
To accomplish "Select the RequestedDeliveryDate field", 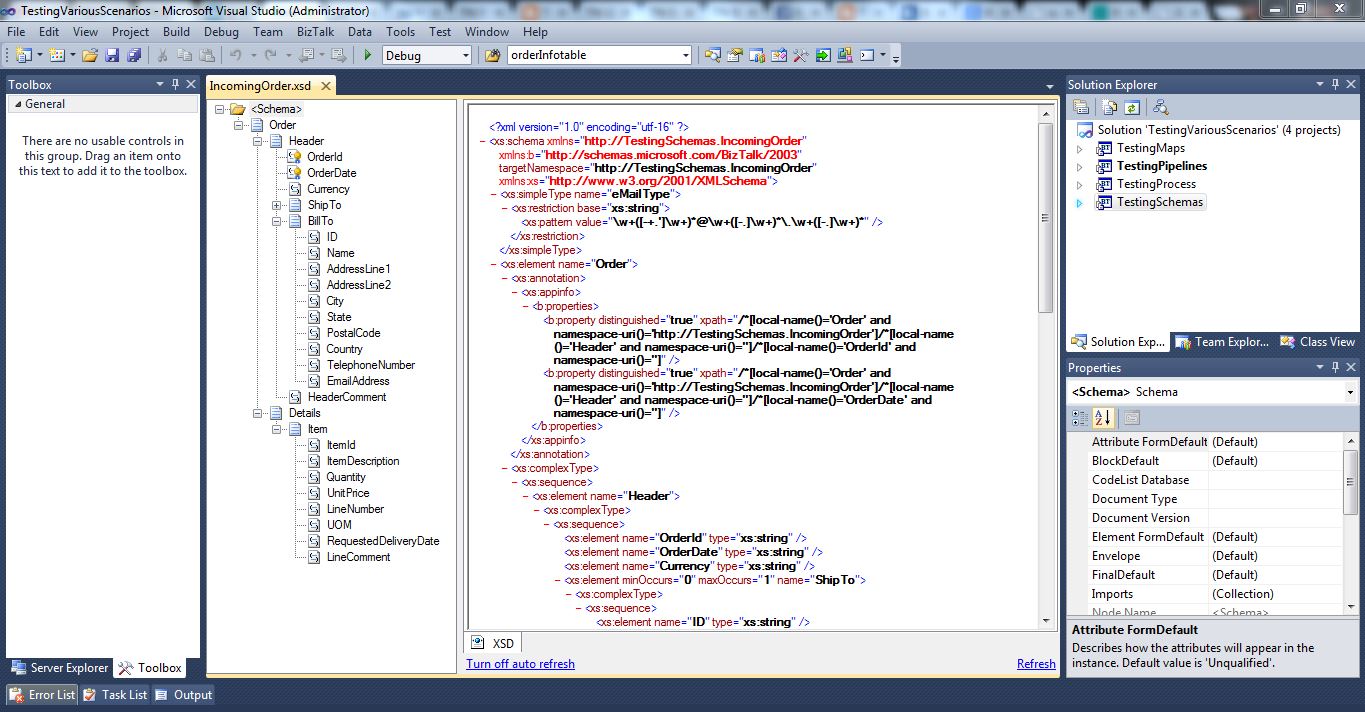I will [x=383, y=541].
